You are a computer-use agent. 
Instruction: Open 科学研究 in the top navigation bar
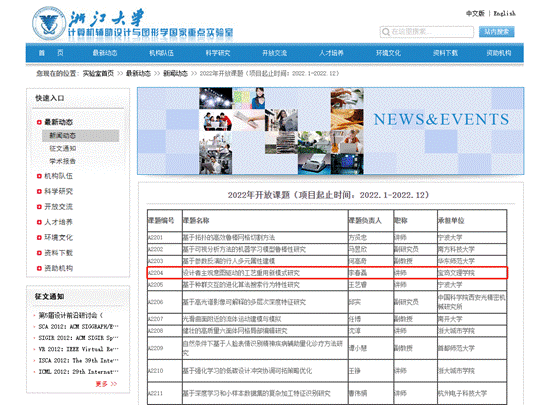pyautogui.click(x=218, y=53)
